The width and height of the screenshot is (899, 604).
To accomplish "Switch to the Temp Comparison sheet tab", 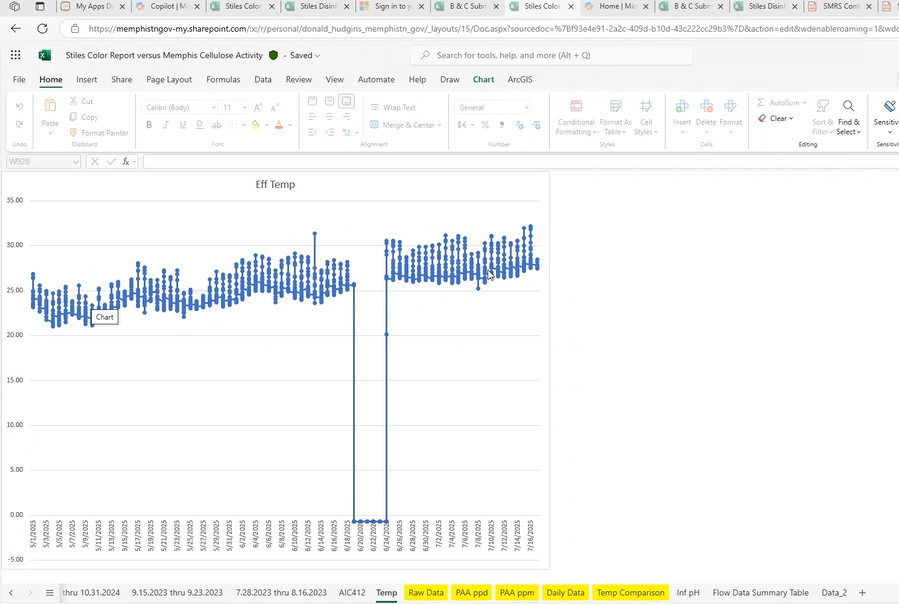I will point(630,593).
